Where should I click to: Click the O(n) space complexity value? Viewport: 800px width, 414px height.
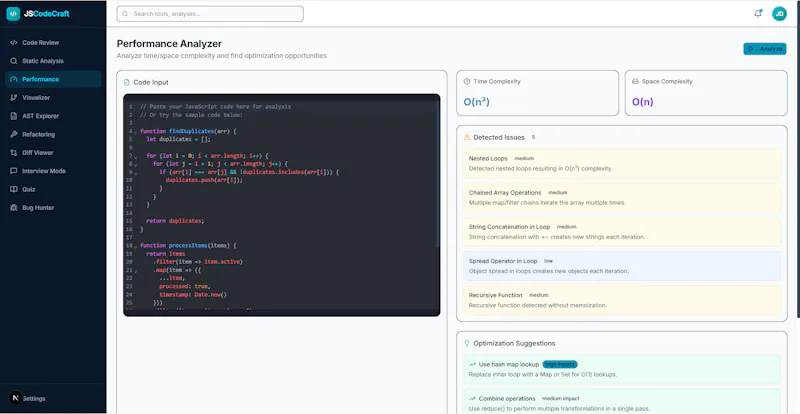click(642, 102)
